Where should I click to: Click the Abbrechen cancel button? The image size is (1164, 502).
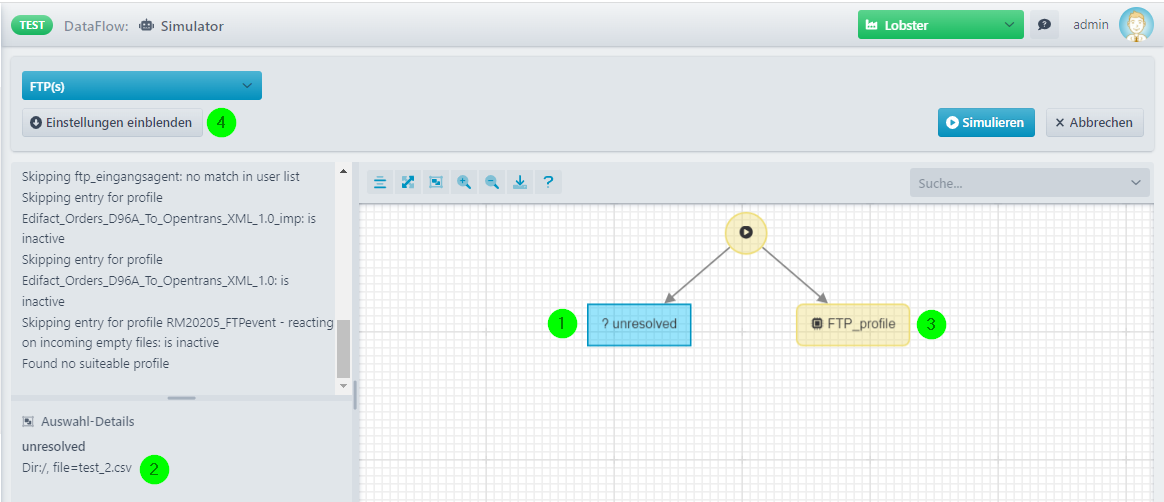1095,123
